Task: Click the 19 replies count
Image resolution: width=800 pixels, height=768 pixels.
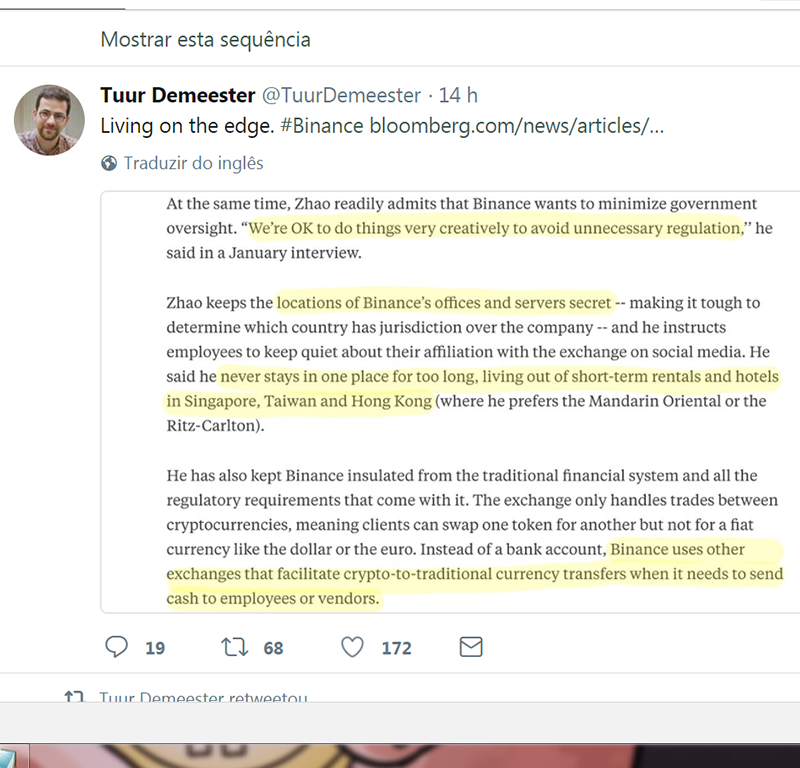Action: click(x=155, y=648)
